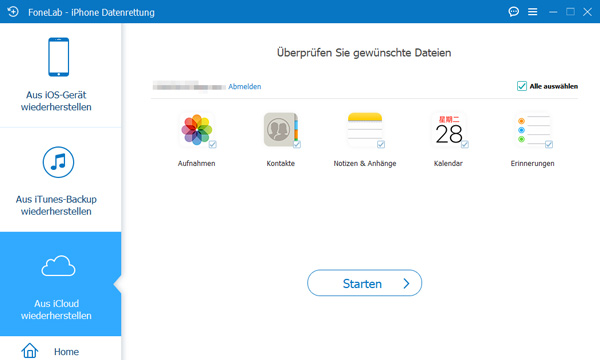This screenshot has height=360, width=600.
Task: Click the Kalendar label text
Action: pyautogui.click(x=448, y=163)
